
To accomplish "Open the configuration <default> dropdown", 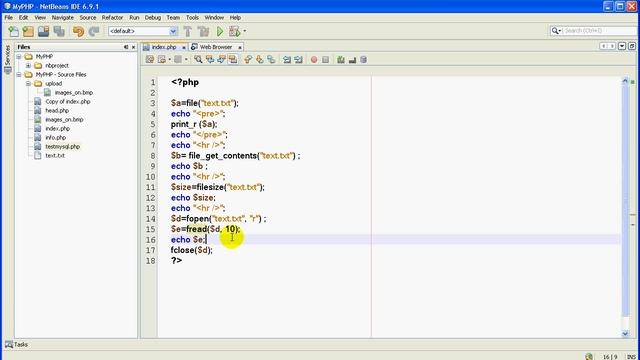I will (x=173, y=31).
